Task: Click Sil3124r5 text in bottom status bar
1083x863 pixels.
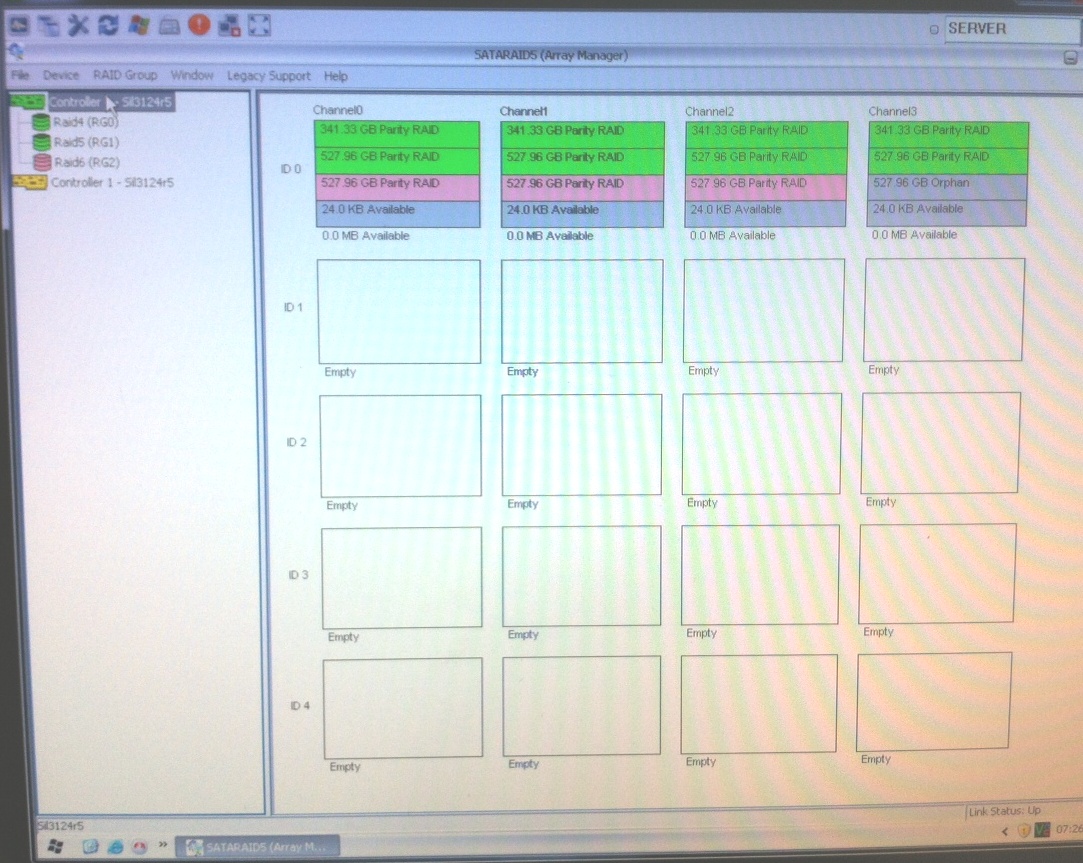Action: [60, 826]
